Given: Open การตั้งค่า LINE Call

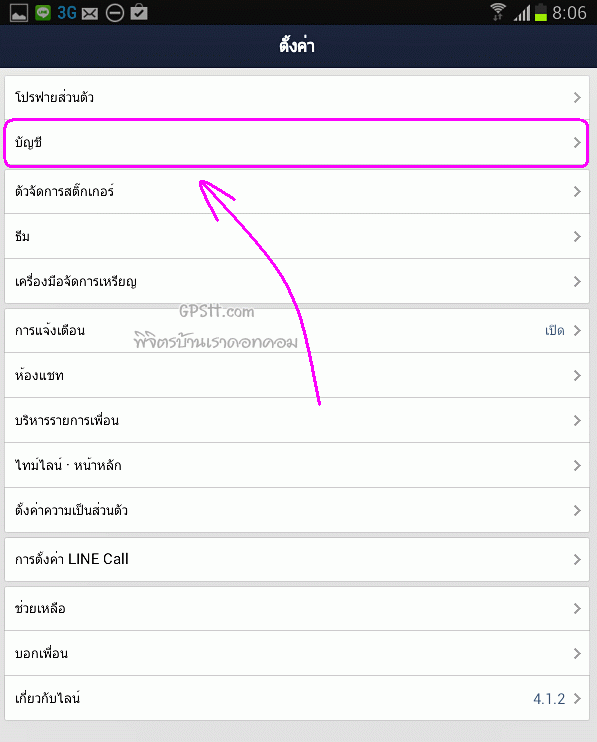Looking at the screenshot, I should click(297, 559).
